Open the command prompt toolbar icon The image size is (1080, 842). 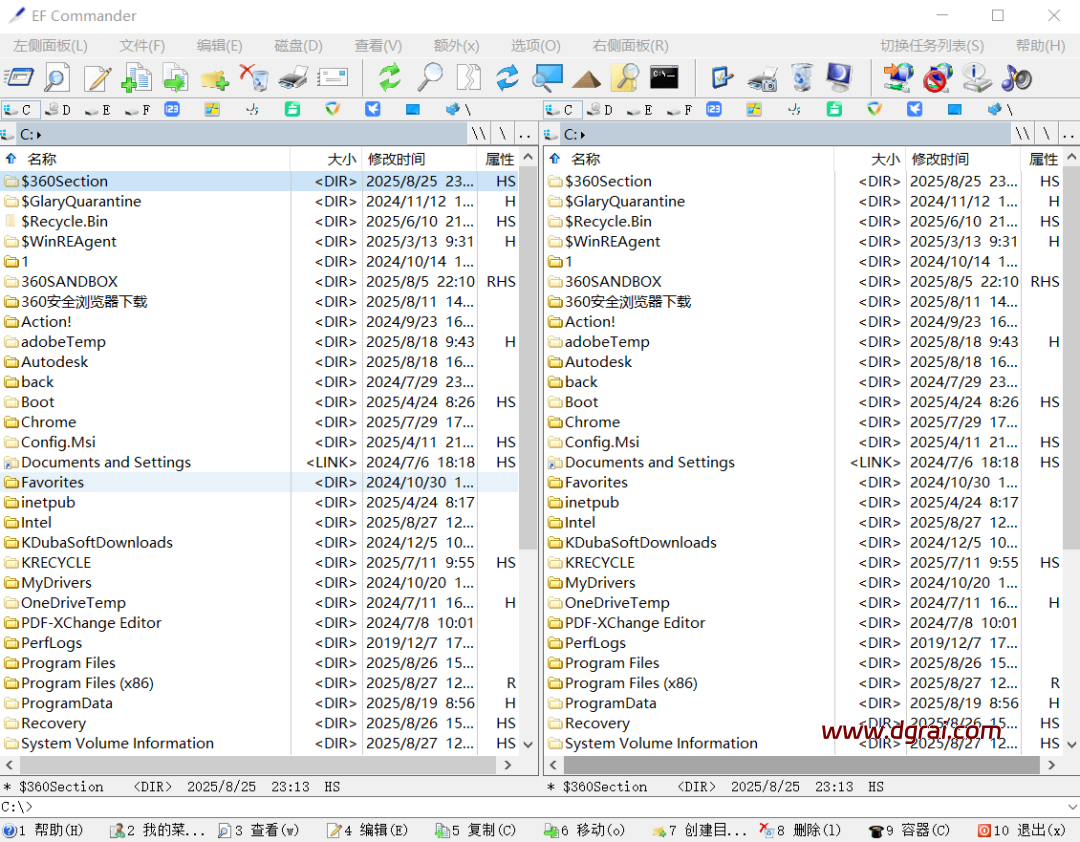[x=664, y=77]
